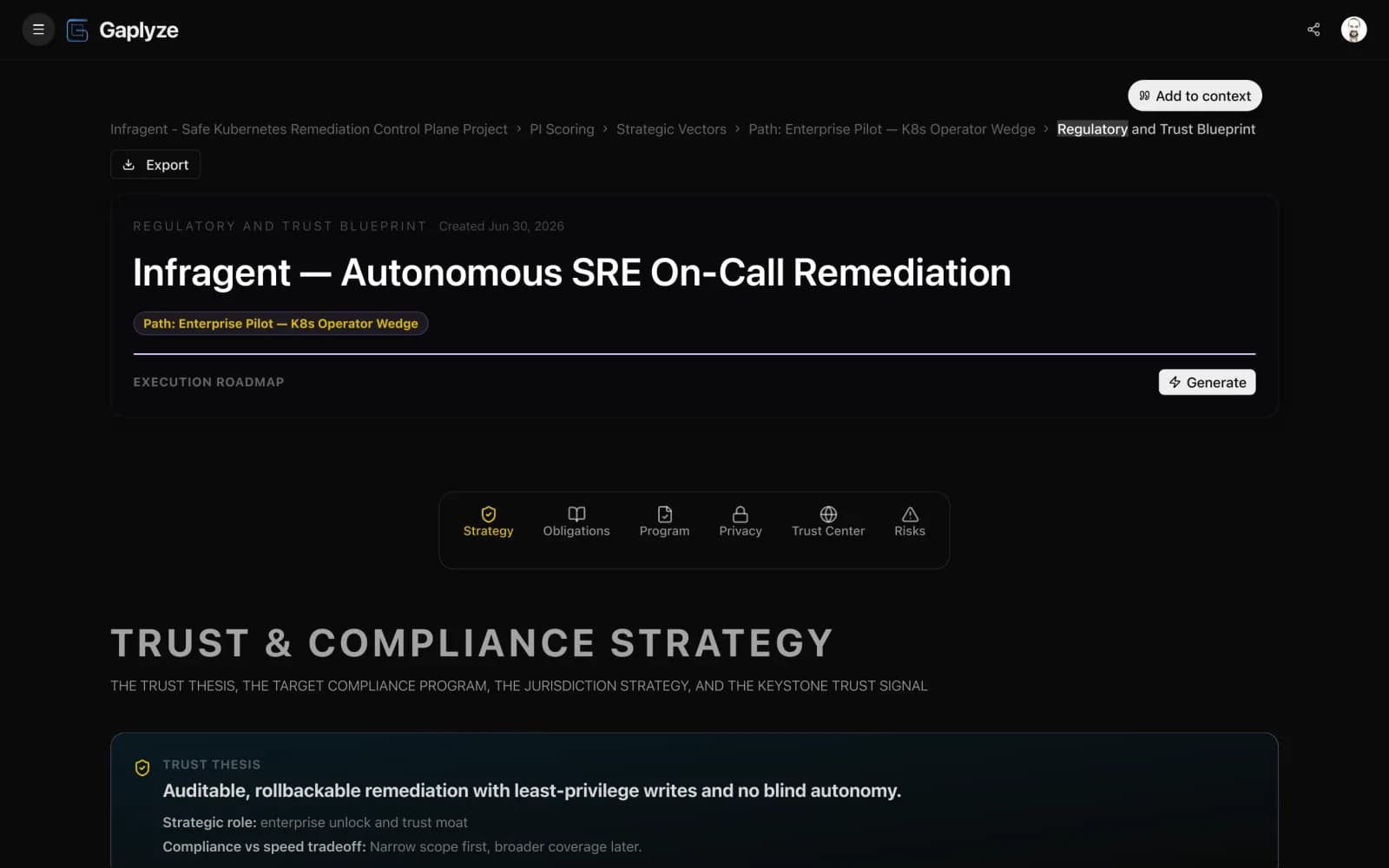Image resolution: width=1389 pixels, height=868 pixels.
Task: Click the Trust & Compliance Strategy heading
Action: click(x=472, y=643)
